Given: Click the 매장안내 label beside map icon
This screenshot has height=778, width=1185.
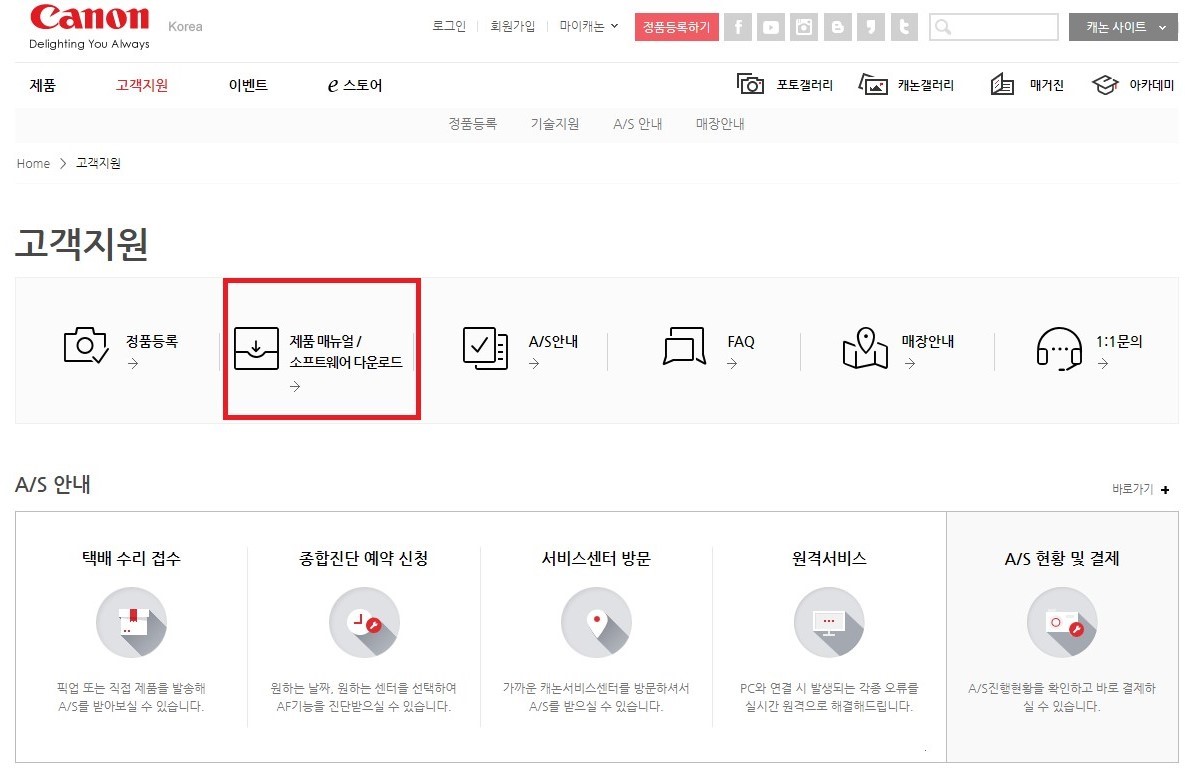Looking at the screenshot, I should pos(927,341).
